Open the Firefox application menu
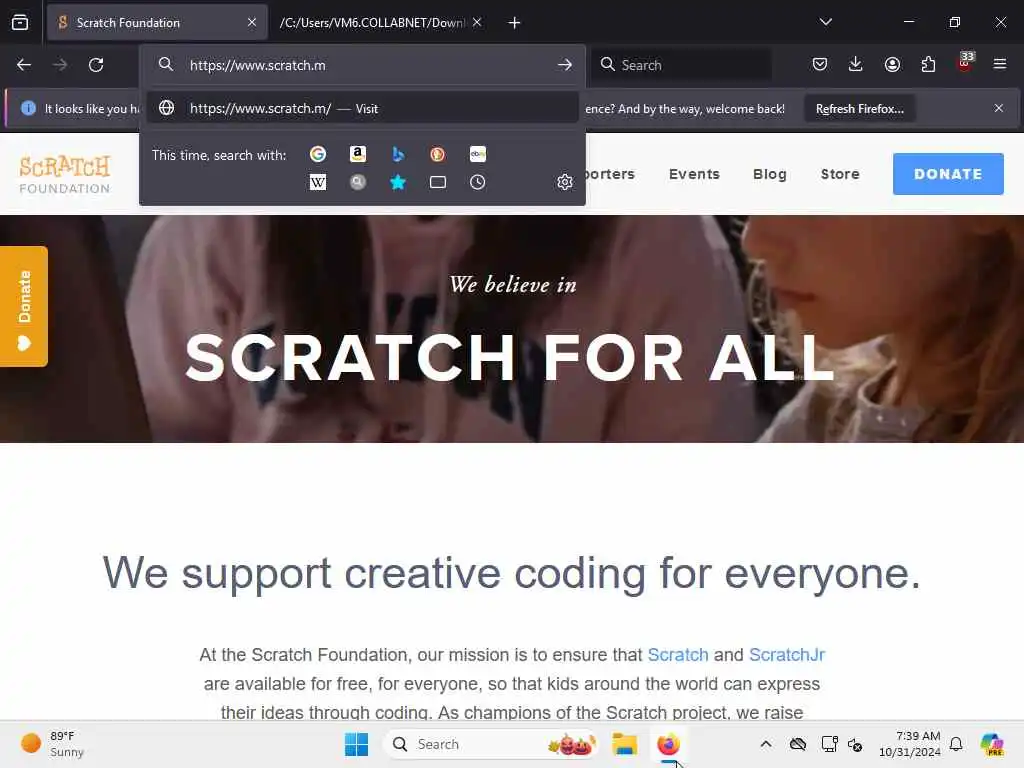 [1000, 64]
